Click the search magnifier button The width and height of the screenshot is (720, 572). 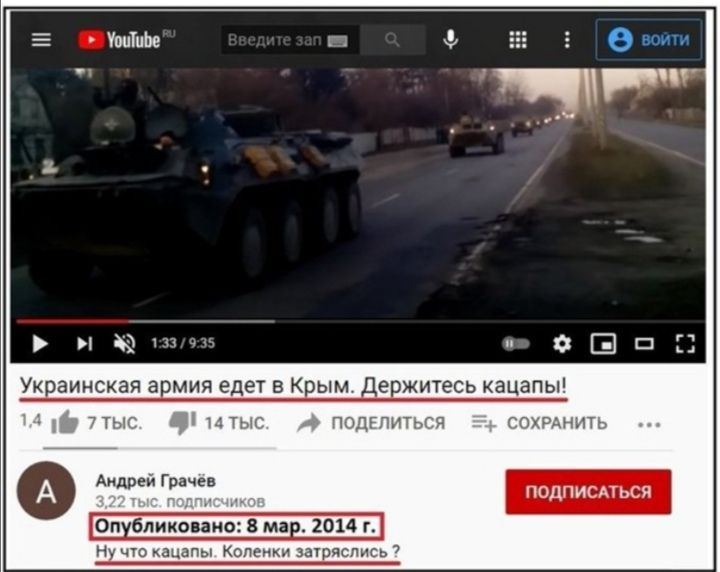(x=393, y=40)
